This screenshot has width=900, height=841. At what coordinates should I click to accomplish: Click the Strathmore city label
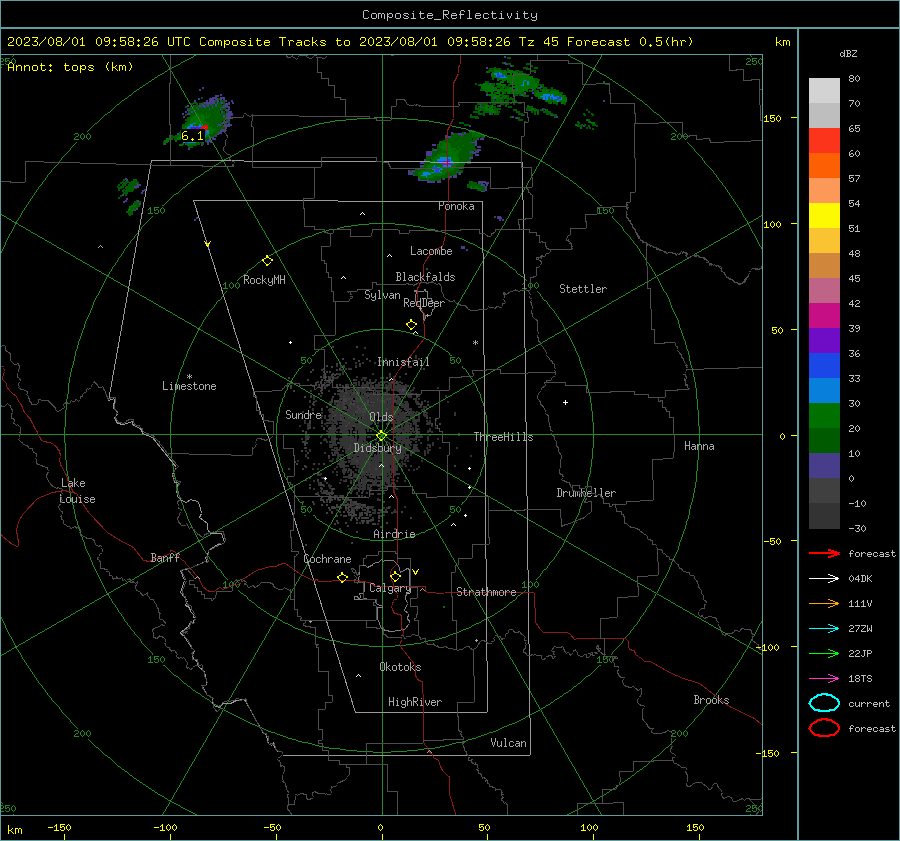(486, 592)
